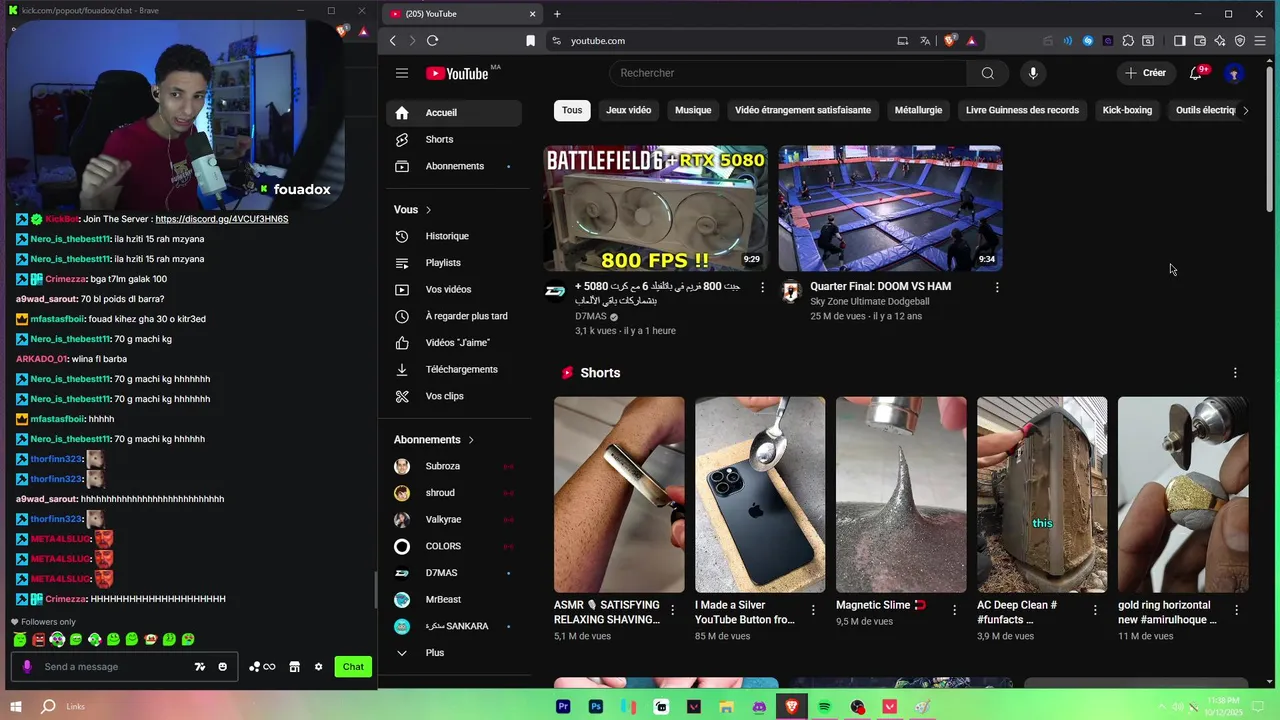The width and height of the screenshot is (1280, 720).
Task: Select the Jeux vidéo chip
Action: click(628, 110)
